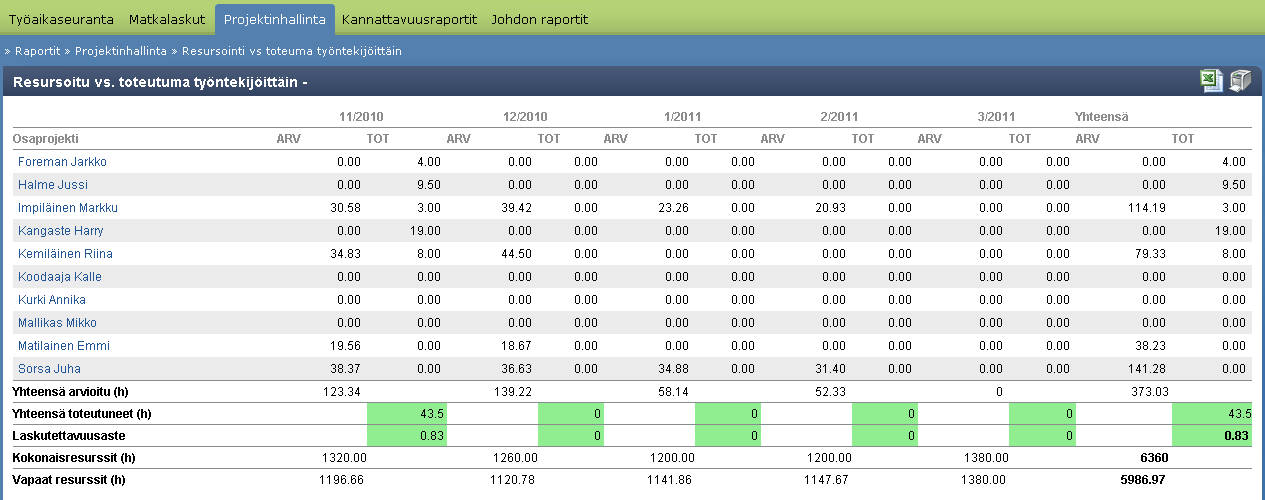Select Sorsa Juha 2/2011 value 31.40

[829, 369]
